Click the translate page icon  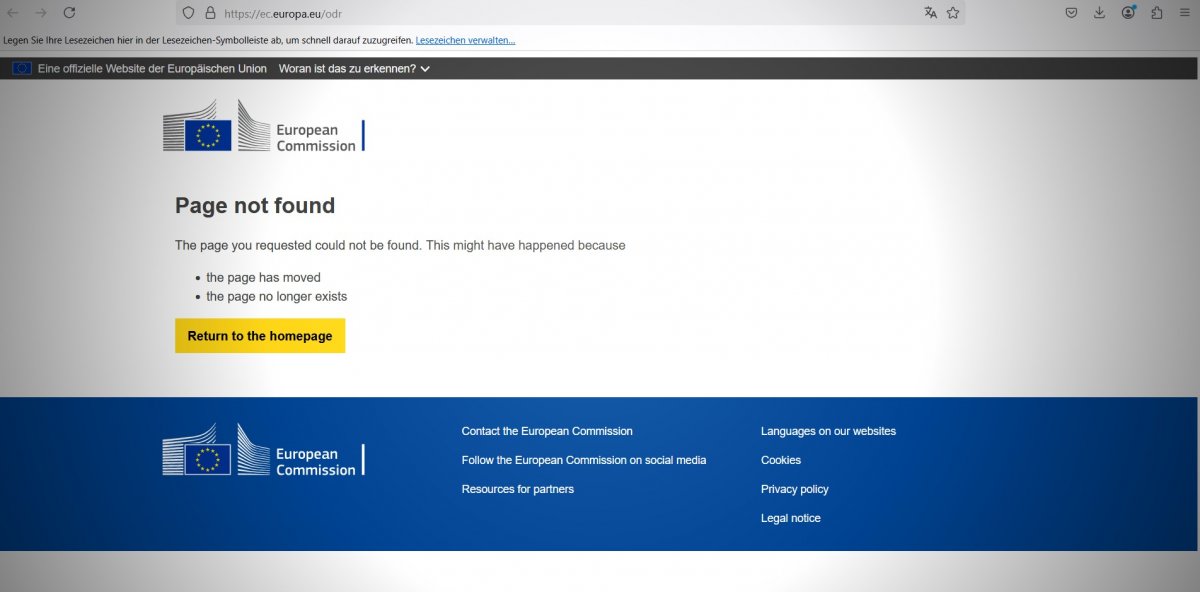[931, 13]
